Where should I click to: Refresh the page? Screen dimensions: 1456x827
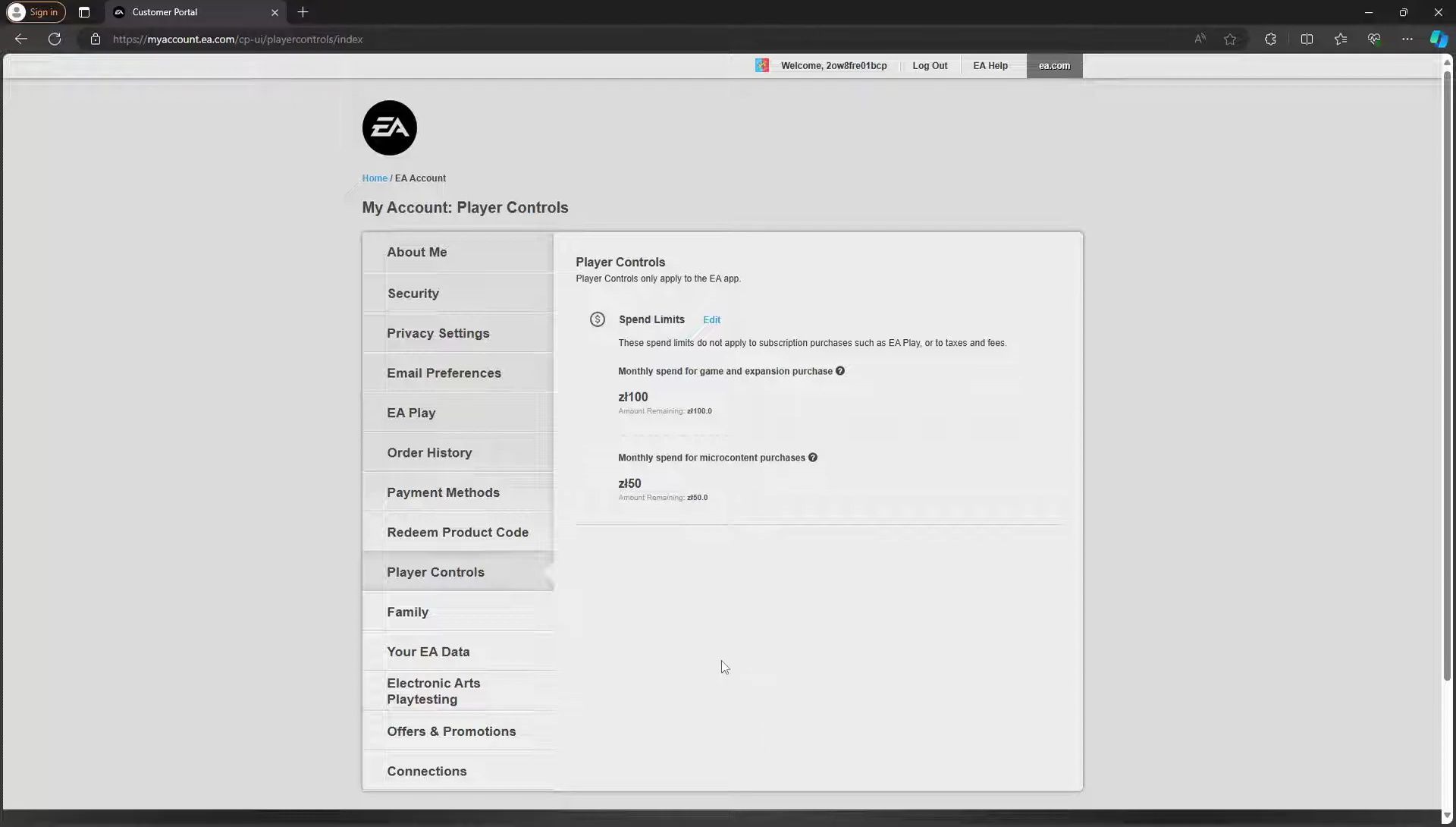pos(55,39)
